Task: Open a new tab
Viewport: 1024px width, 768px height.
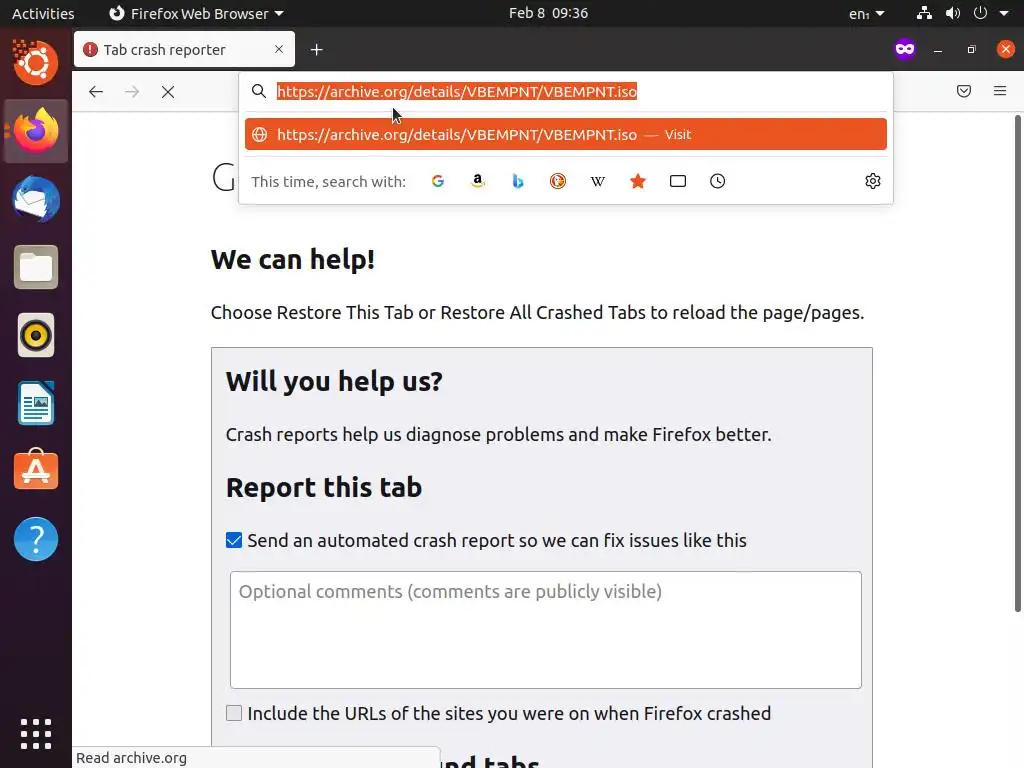Action: point(317,50)
